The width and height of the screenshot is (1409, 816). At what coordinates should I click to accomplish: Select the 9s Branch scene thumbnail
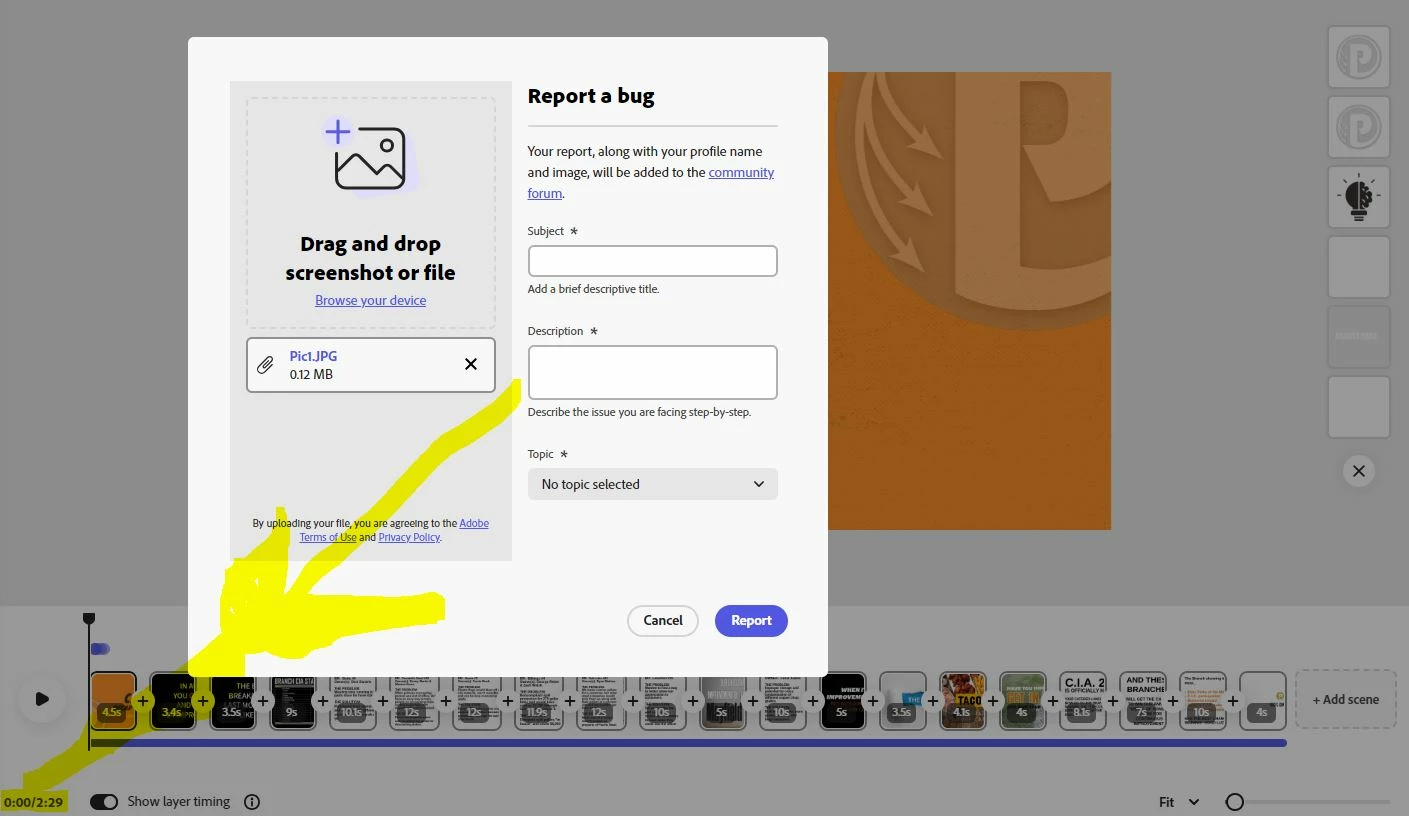[293, 700]
